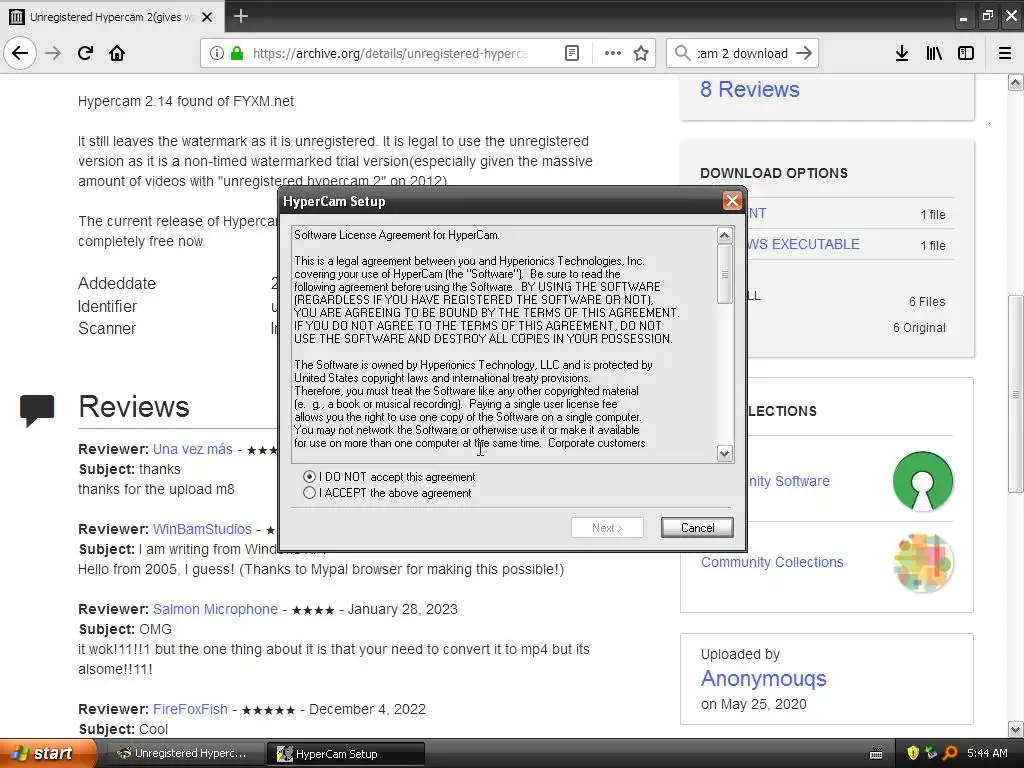This screenshot has height=768, width=1024.
Task: Open uploader Anonymouqs profile
Action: pyautogui.click(x=763, y=679)
